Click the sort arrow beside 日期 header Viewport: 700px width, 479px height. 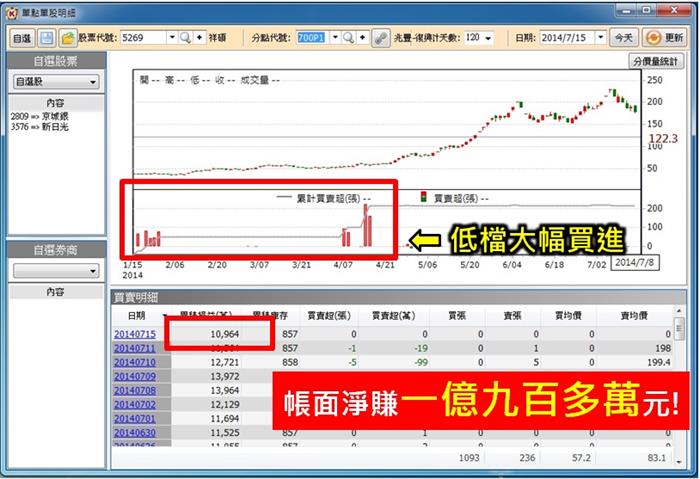click(165, 316)
